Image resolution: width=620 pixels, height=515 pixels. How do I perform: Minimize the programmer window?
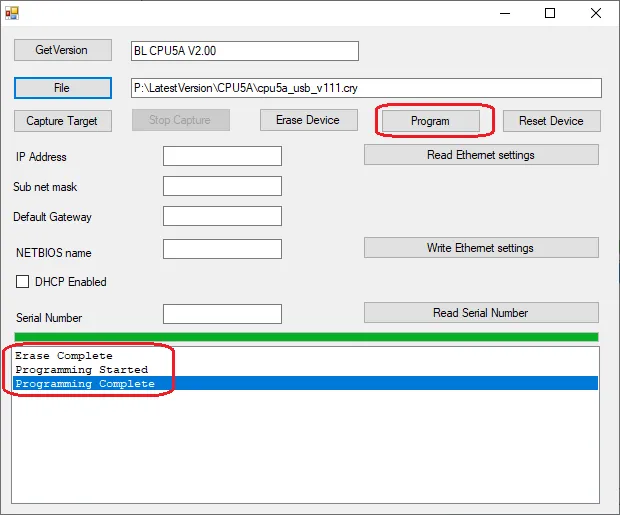tap(505, 13)
